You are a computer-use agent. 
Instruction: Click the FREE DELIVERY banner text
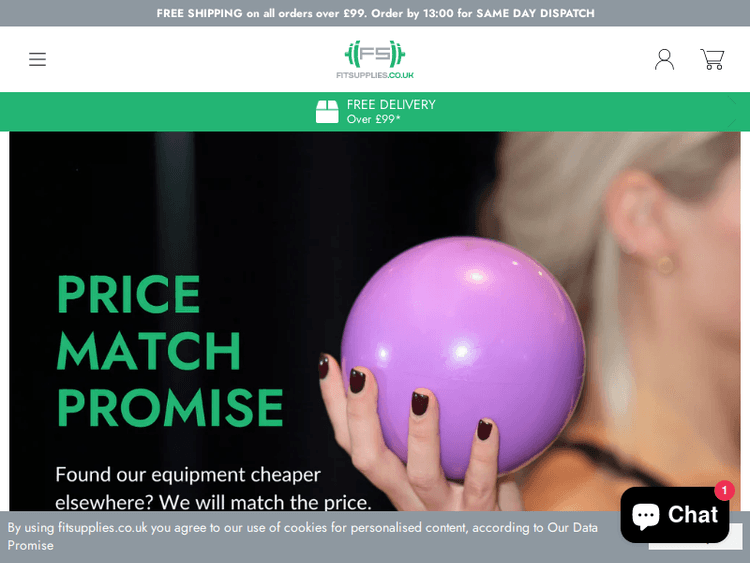click(391, 105)
